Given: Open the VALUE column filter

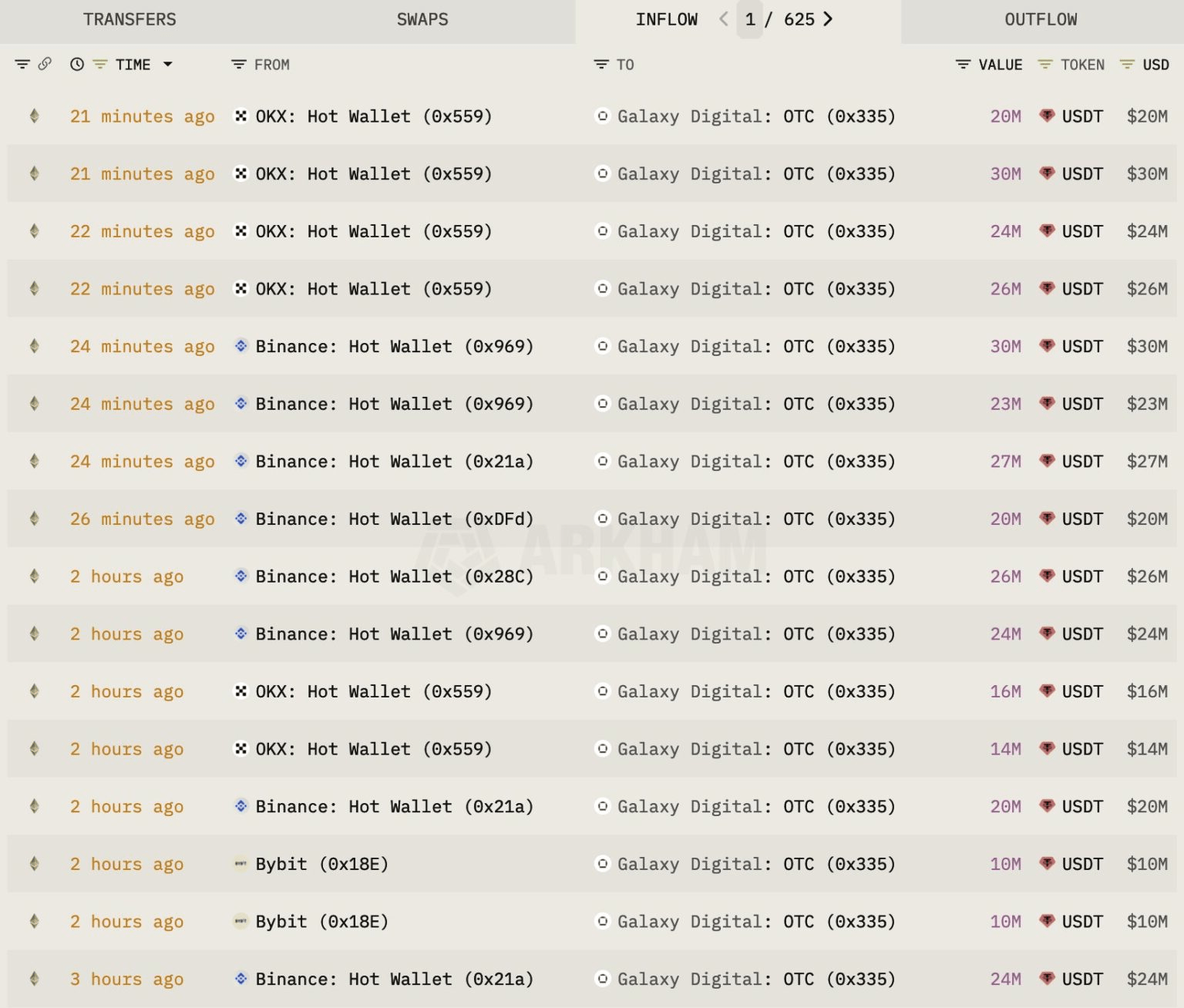Looking at the screenshot, I should coord(963,65).
